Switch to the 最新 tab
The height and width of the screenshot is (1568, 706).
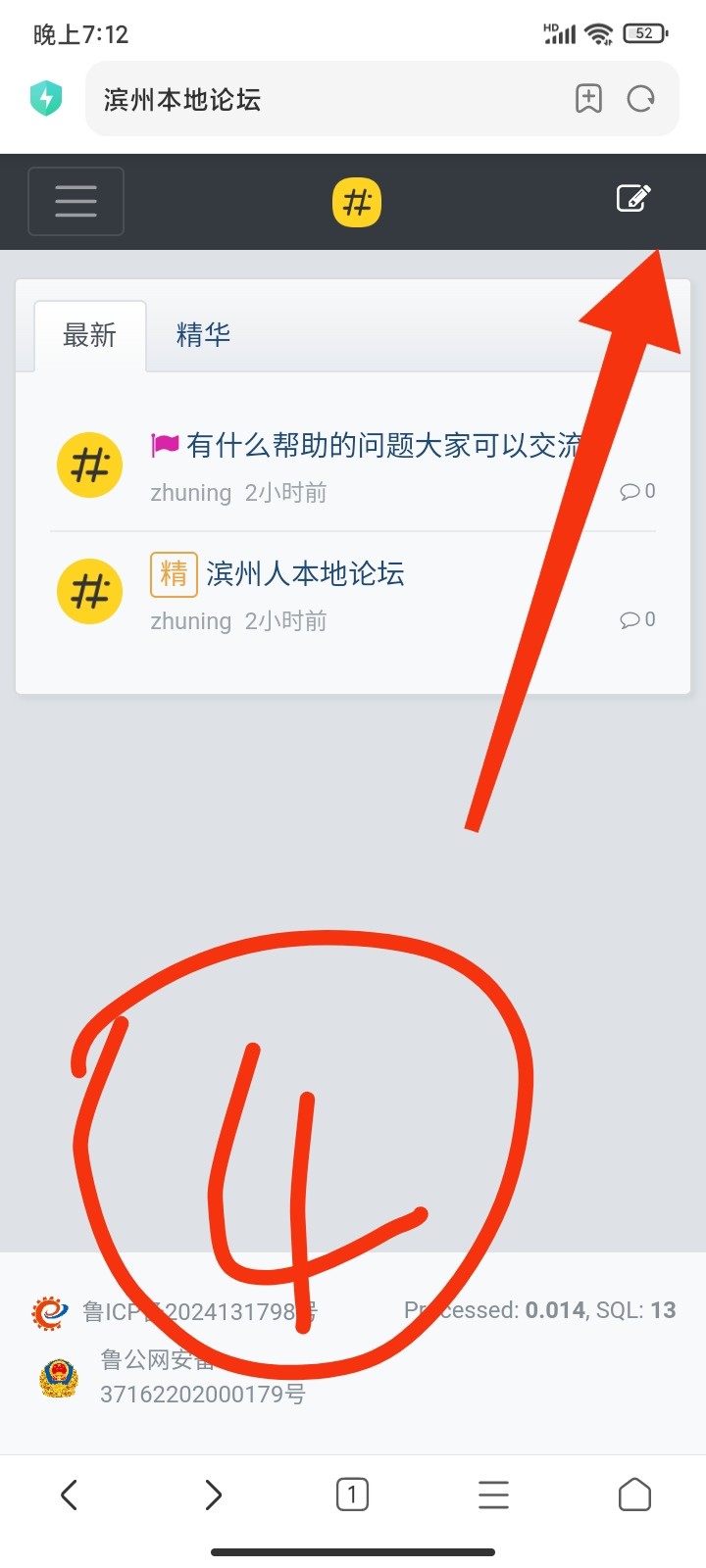pyautogui.click(x=90, y=336)
